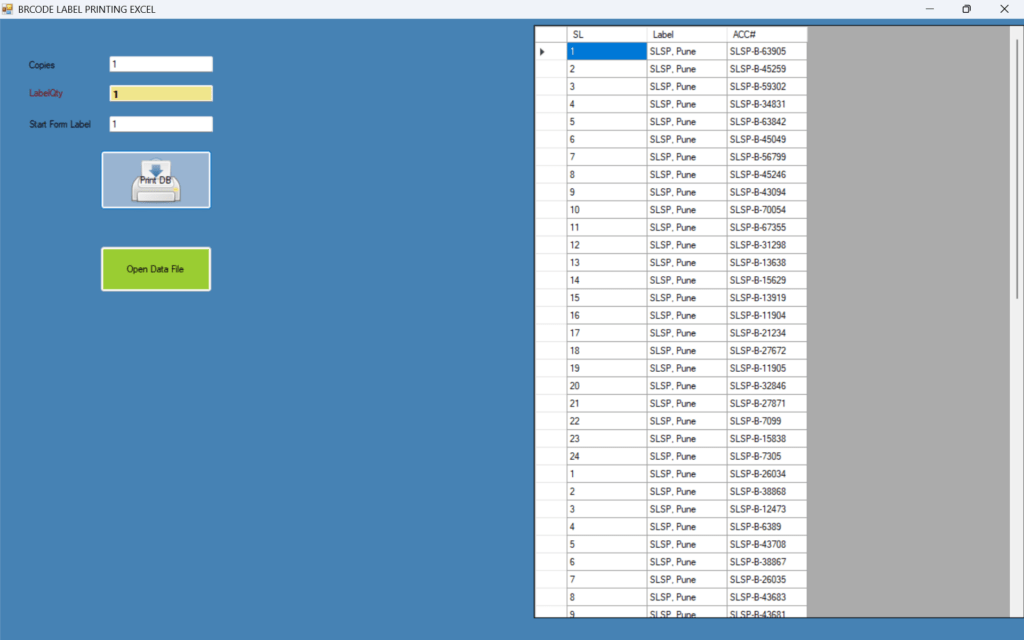
Task: Sort by the SL column header
Action: tap(606, 34)
